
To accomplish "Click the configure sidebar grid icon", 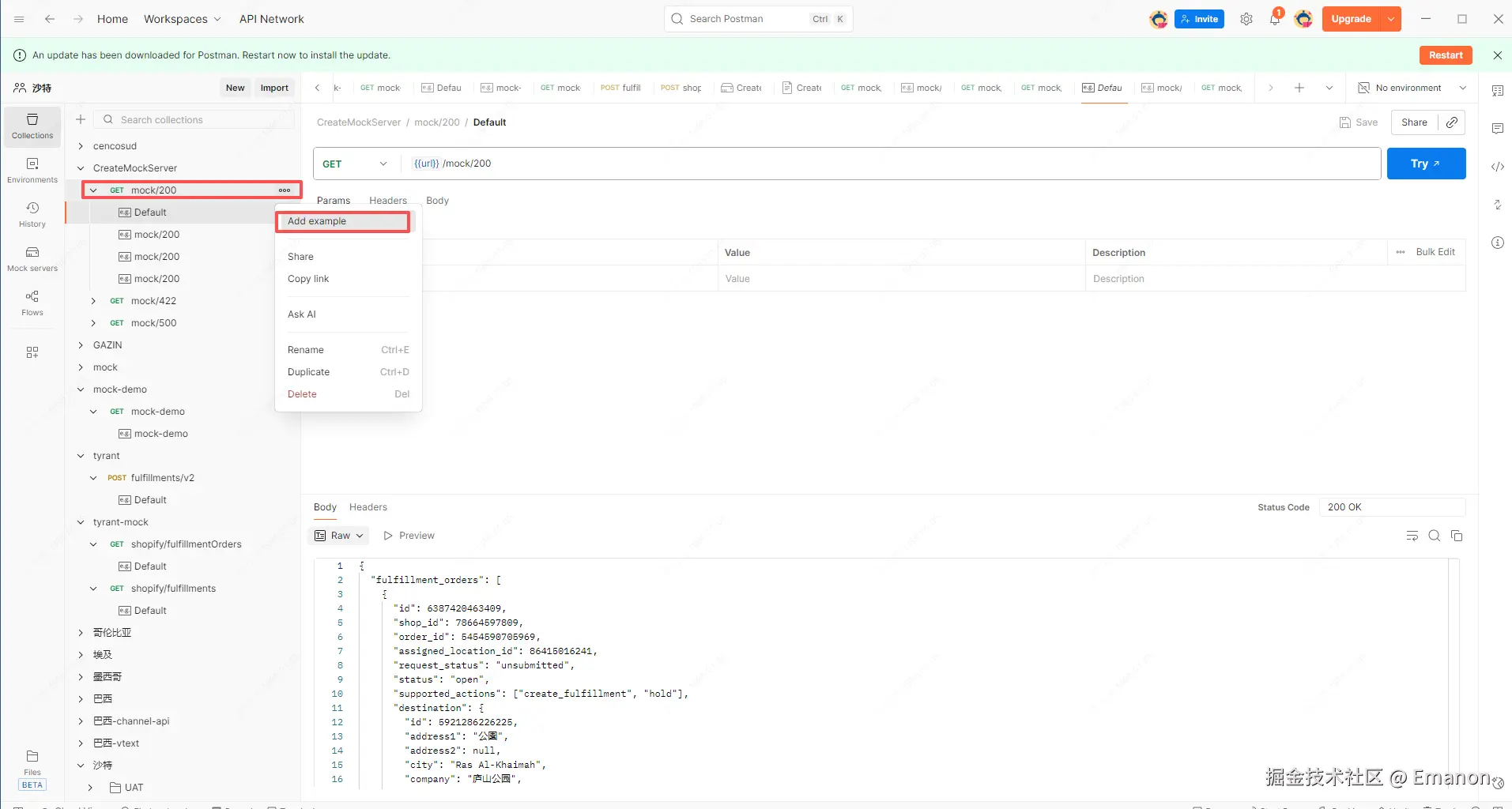I will [x=32, y=352].
